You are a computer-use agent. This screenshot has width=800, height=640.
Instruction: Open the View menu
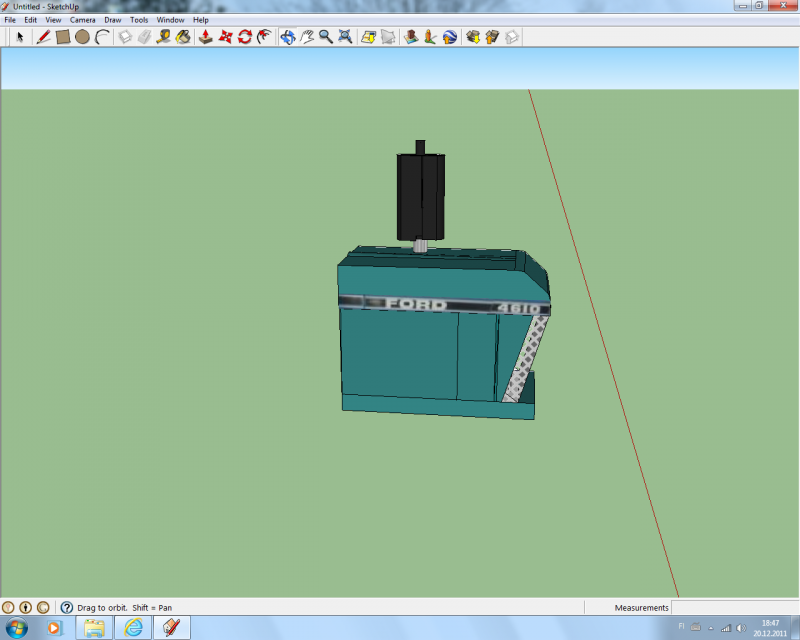(x=53, y=20)
